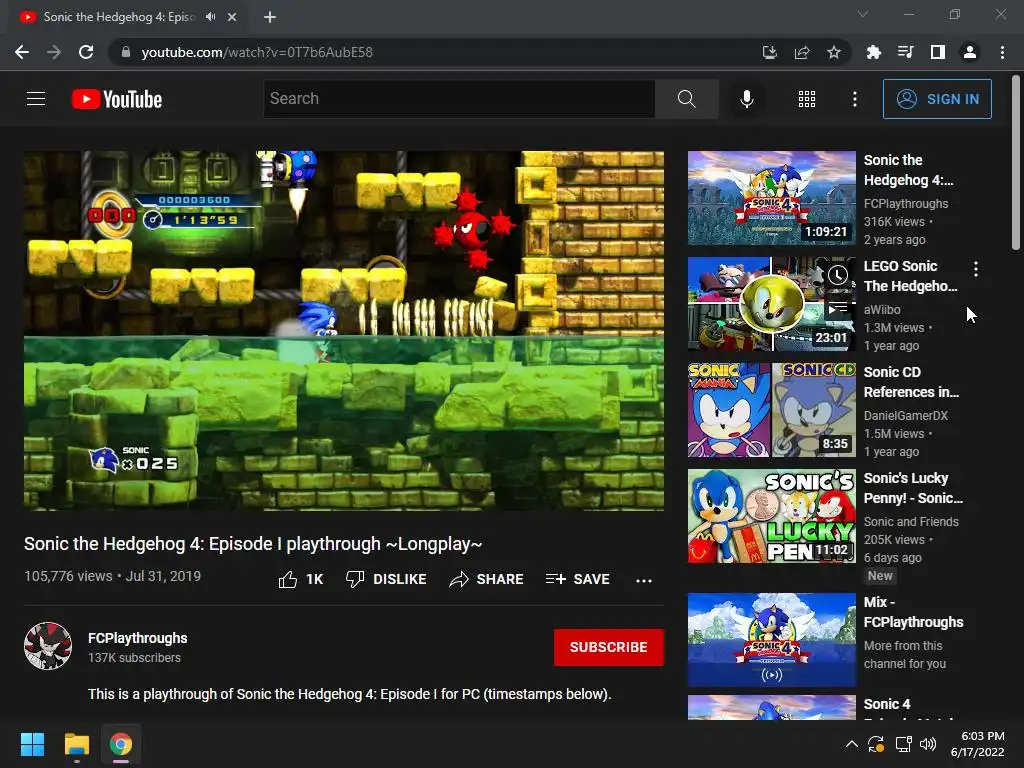Open the Chrome extensions puzzle icon
The height and width of the screenshot is (768, 1024).
(x=873, y=52)
